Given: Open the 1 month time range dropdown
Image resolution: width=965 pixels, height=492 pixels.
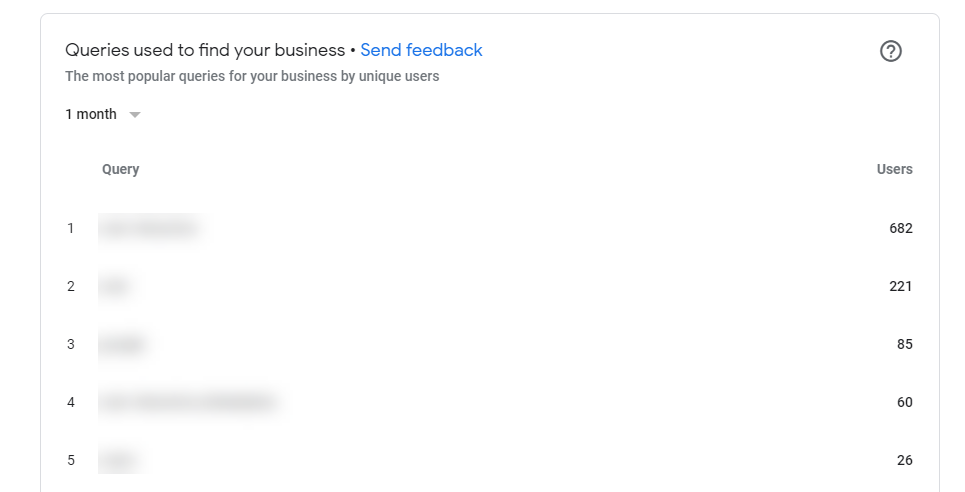Looking at the screenshot, I should point(103,115).
